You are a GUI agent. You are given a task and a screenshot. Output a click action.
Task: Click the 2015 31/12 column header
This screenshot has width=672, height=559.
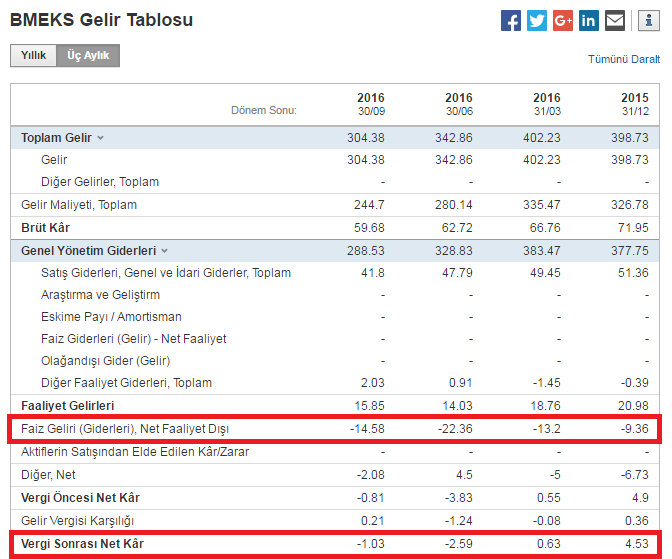[635, 104]
